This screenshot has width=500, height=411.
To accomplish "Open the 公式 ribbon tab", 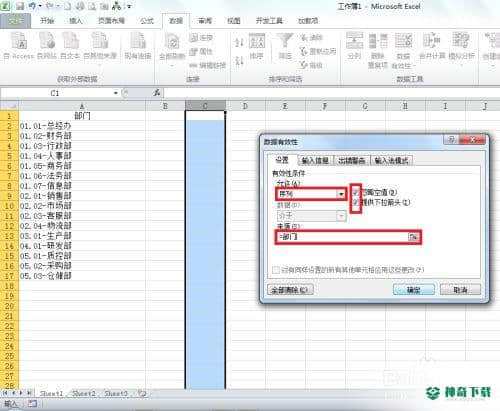I will click(x=147, y=21).
